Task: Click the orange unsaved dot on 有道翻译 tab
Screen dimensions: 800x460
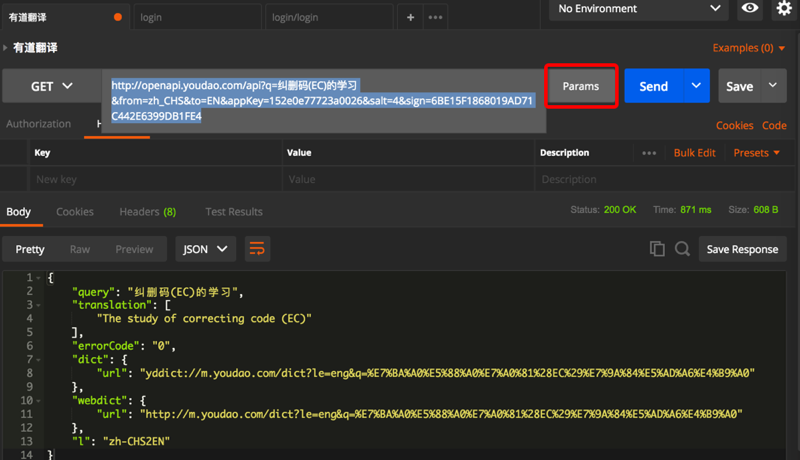Action: click(118, 17)
